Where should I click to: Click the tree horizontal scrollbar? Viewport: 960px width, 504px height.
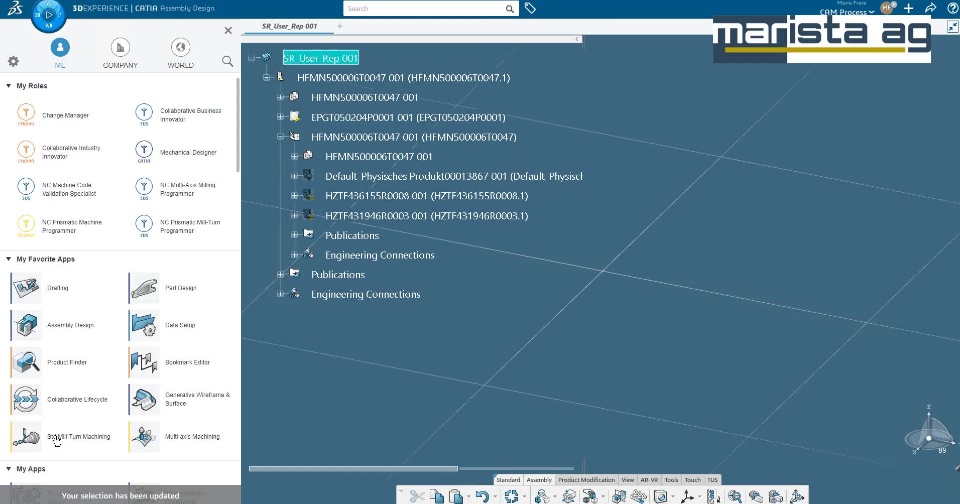pyautogui.click(x=353, y=468)
